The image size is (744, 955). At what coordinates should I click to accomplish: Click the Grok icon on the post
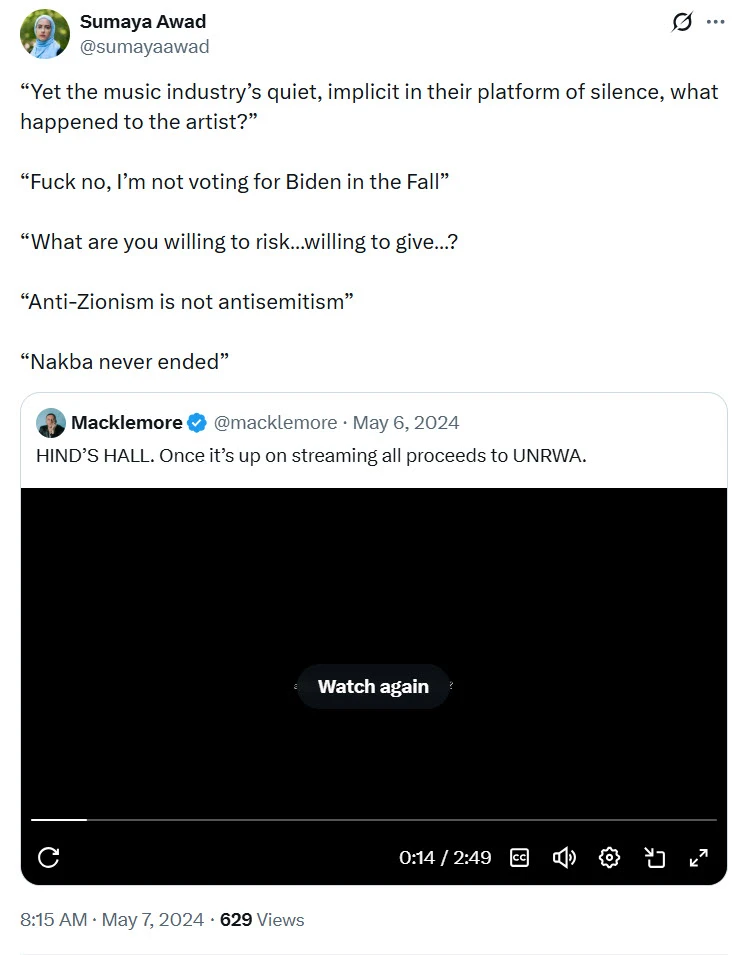click(682, 22)
